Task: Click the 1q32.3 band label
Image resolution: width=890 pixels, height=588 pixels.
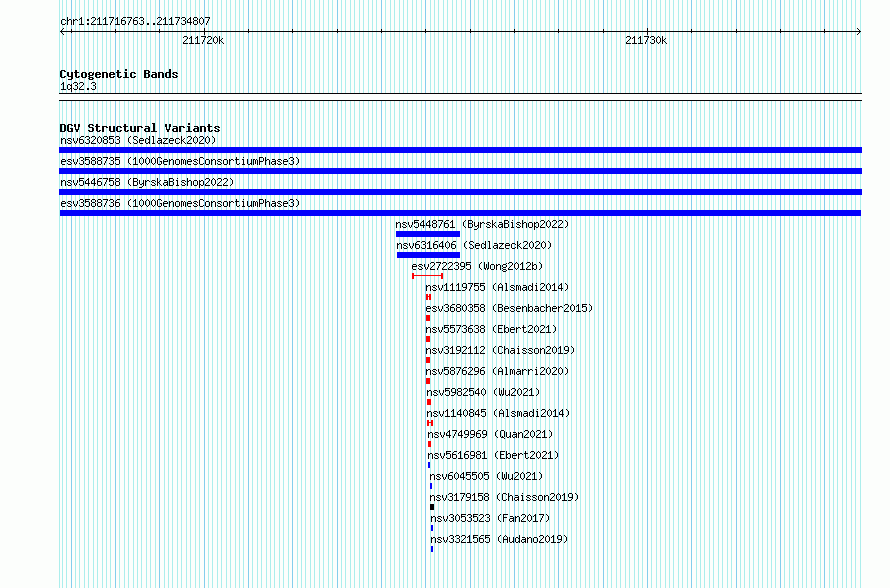Action: click(78, 87)
